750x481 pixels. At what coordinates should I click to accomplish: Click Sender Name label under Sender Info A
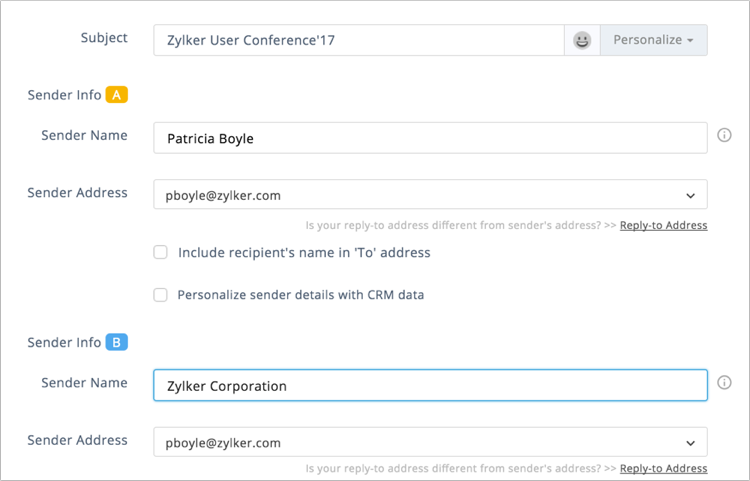click(84, 135)
